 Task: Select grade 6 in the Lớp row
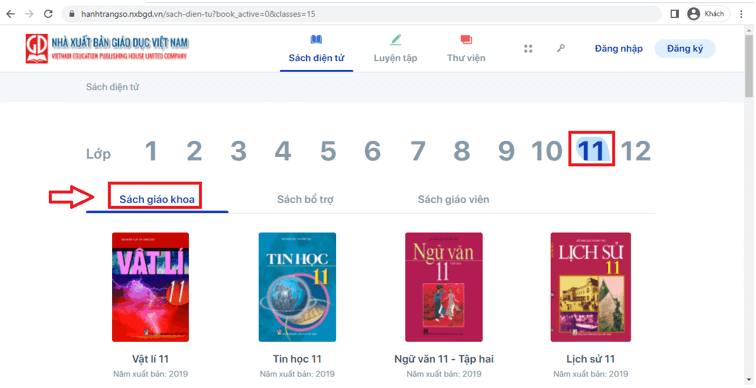(373, 151)
